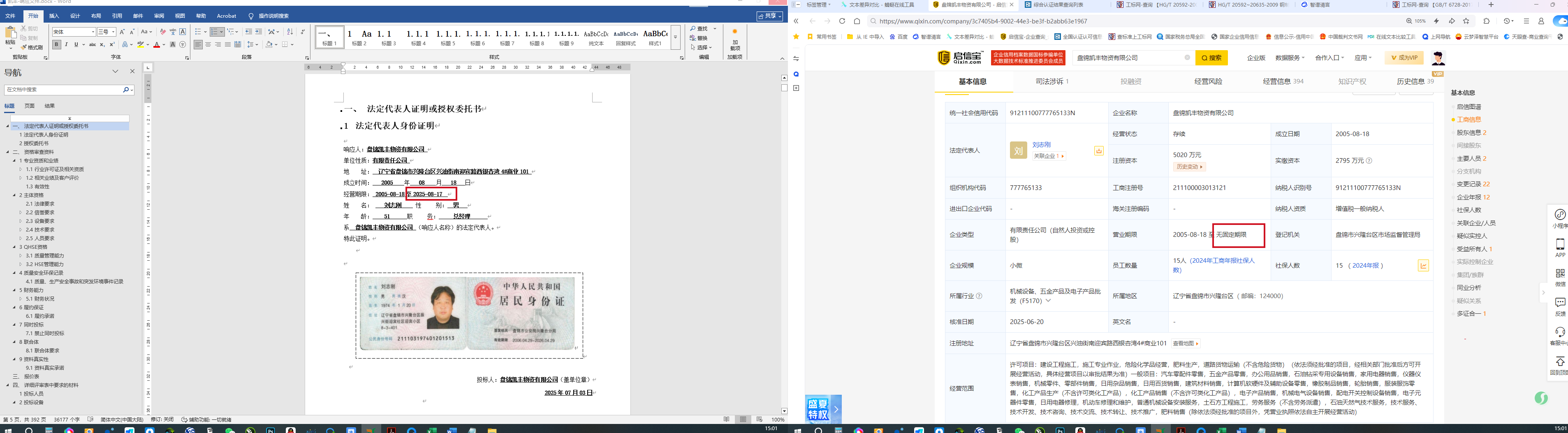Viewport: 1568px width, 433px height.
Task: Apply the yellow text highlight color
Action: pyautogui.click(x=141, y=44)
